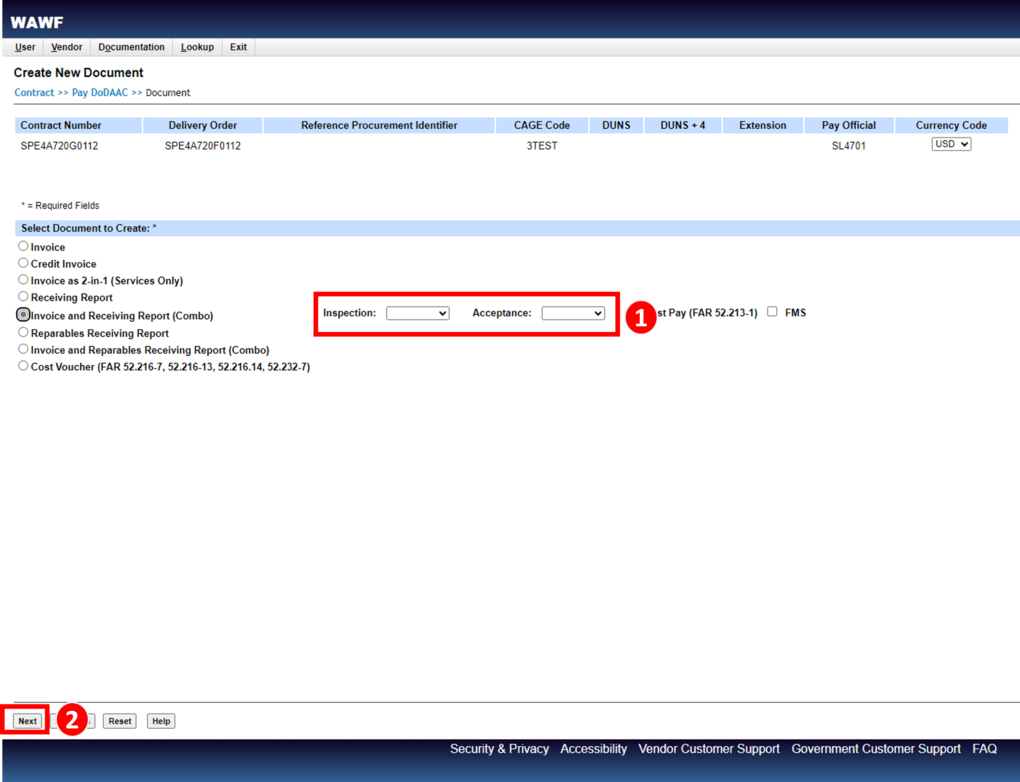
Task: Select Invoice as 2-in-1 (Services Only)
Action: (23, 280)
